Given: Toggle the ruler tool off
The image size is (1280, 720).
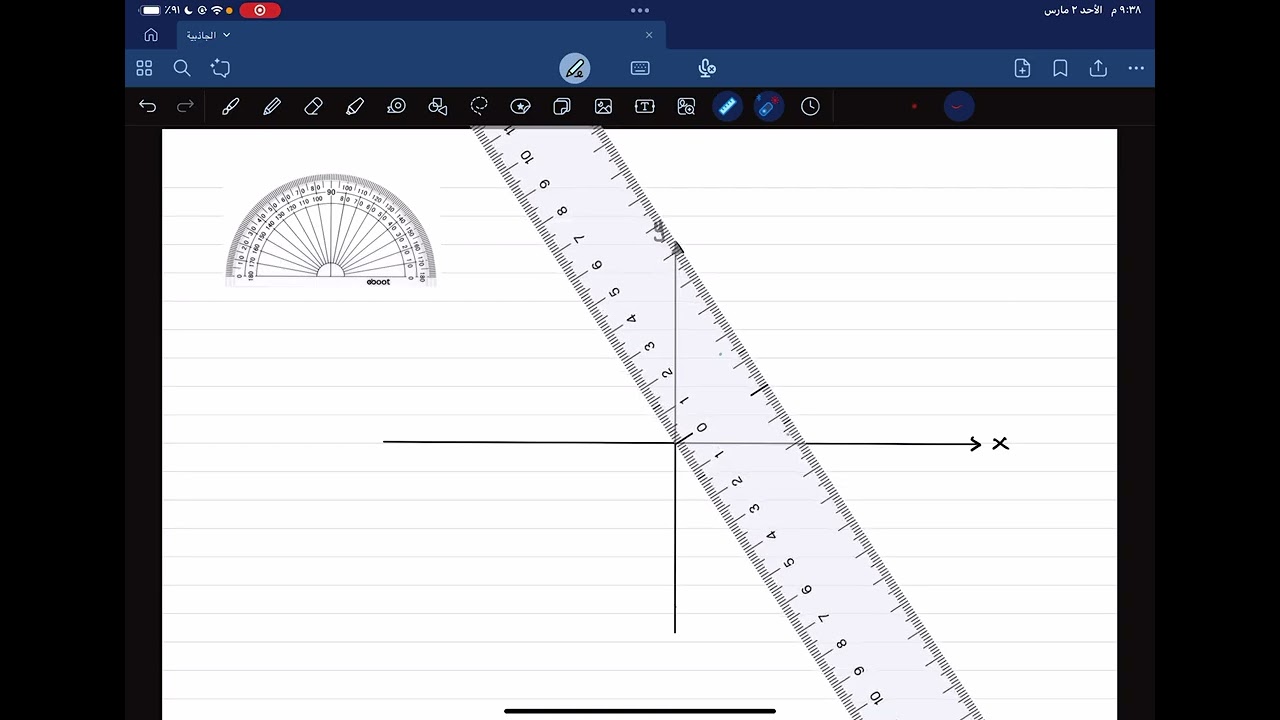Looking at the screenshot, I should [728, 106].
